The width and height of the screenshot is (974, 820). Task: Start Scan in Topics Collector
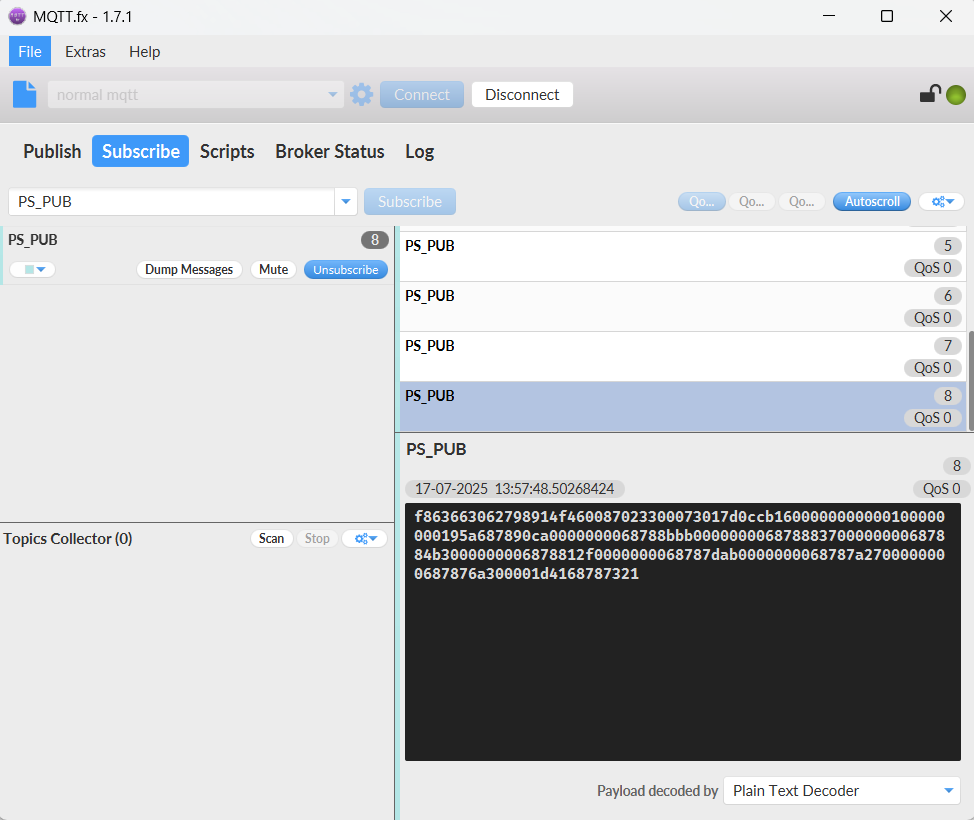[x=271, y=539]
